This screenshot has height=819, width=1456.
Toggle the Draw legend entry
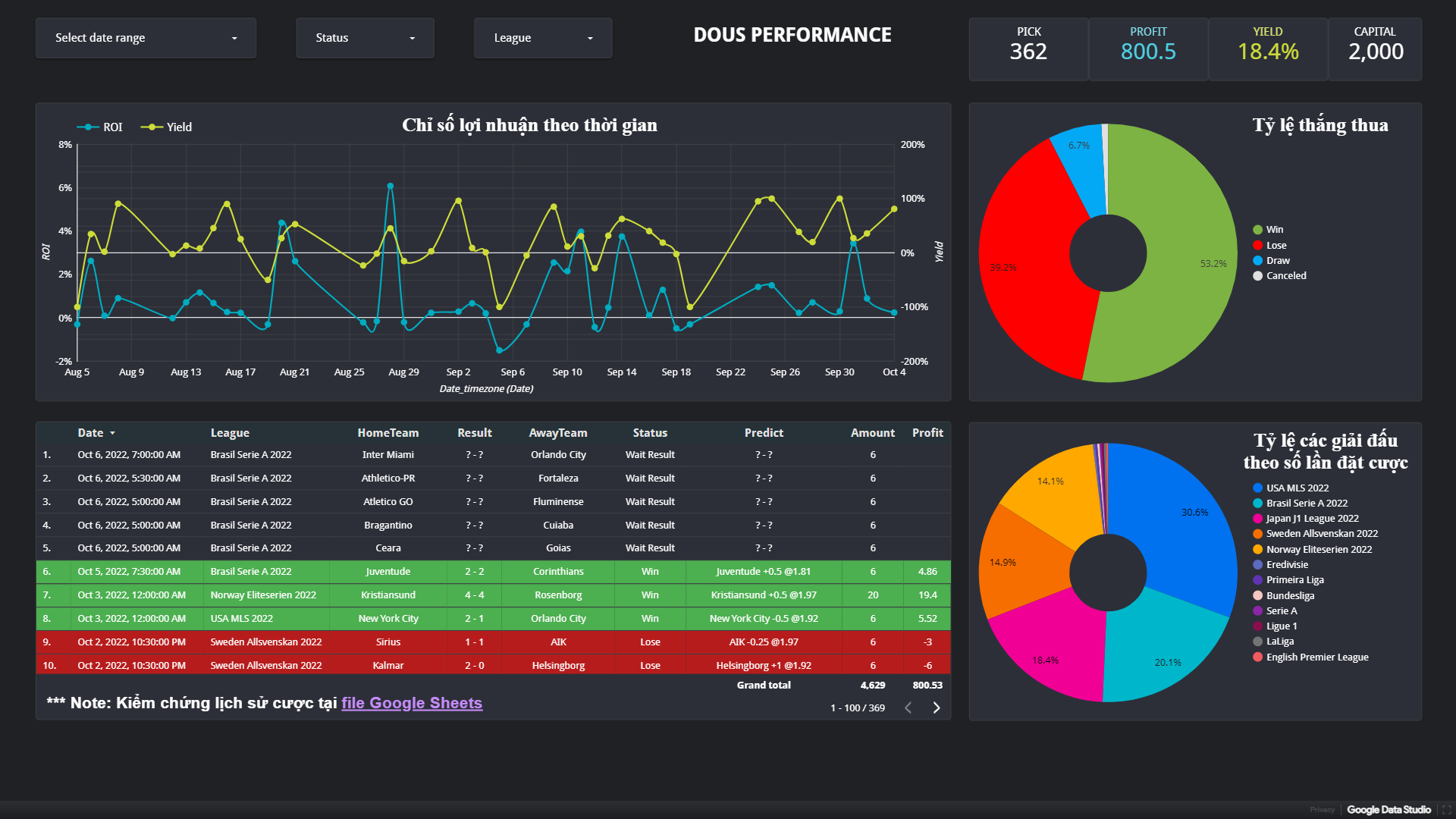click(1277, 261)
